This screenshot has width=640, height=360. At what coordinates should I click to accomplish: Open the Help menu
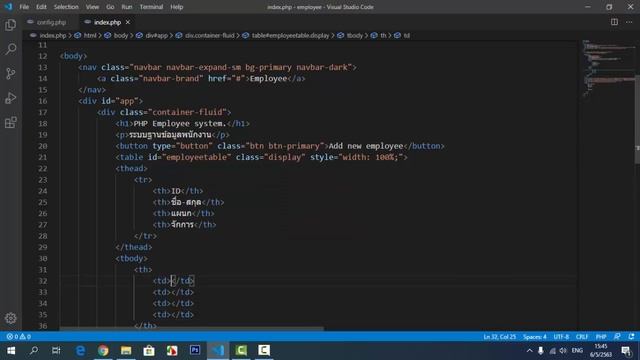coord(177,7)
